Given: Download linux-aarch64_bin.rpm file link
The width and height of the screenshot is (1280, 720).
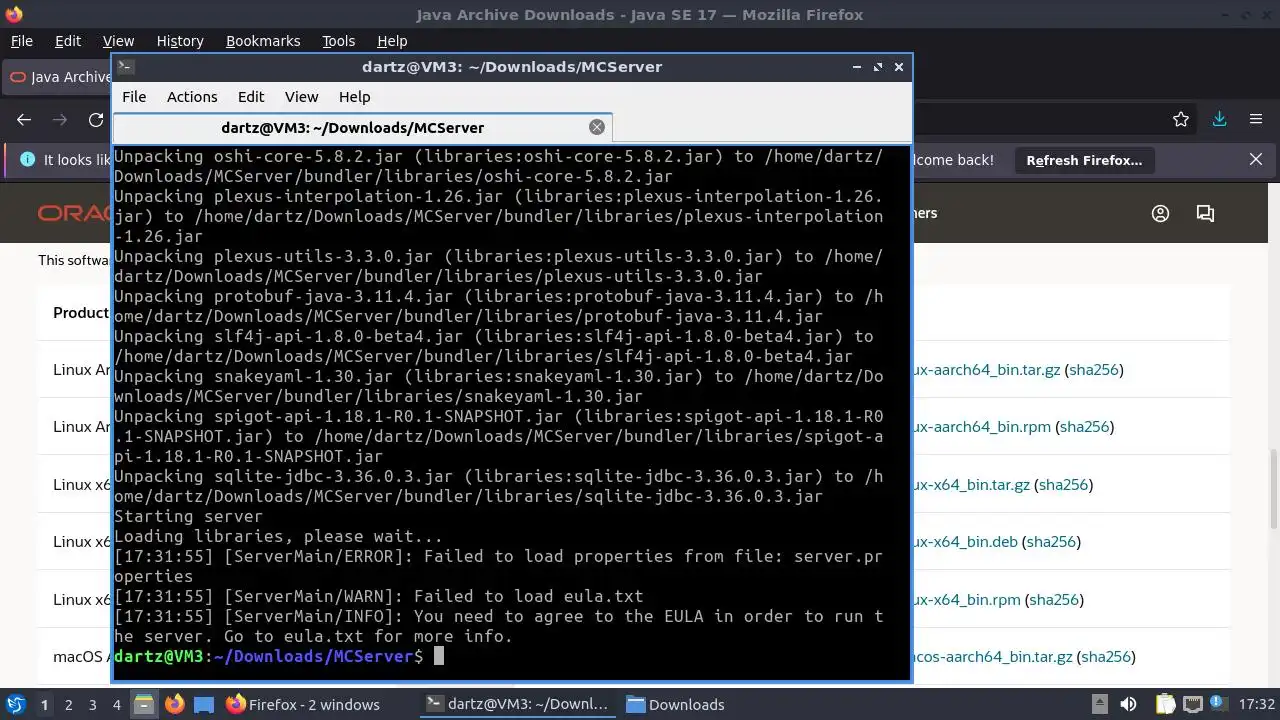Looking at the screenshot, I should pyautogui.click(x=981, y=427).
